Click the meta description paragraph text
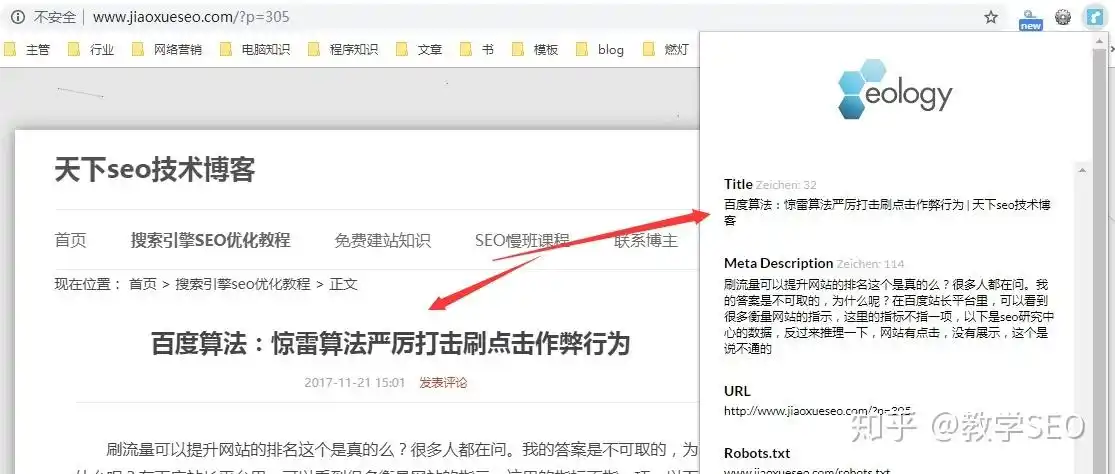Screen dimensions: 1115x474 pyautogui.click(x=889, y=316)
